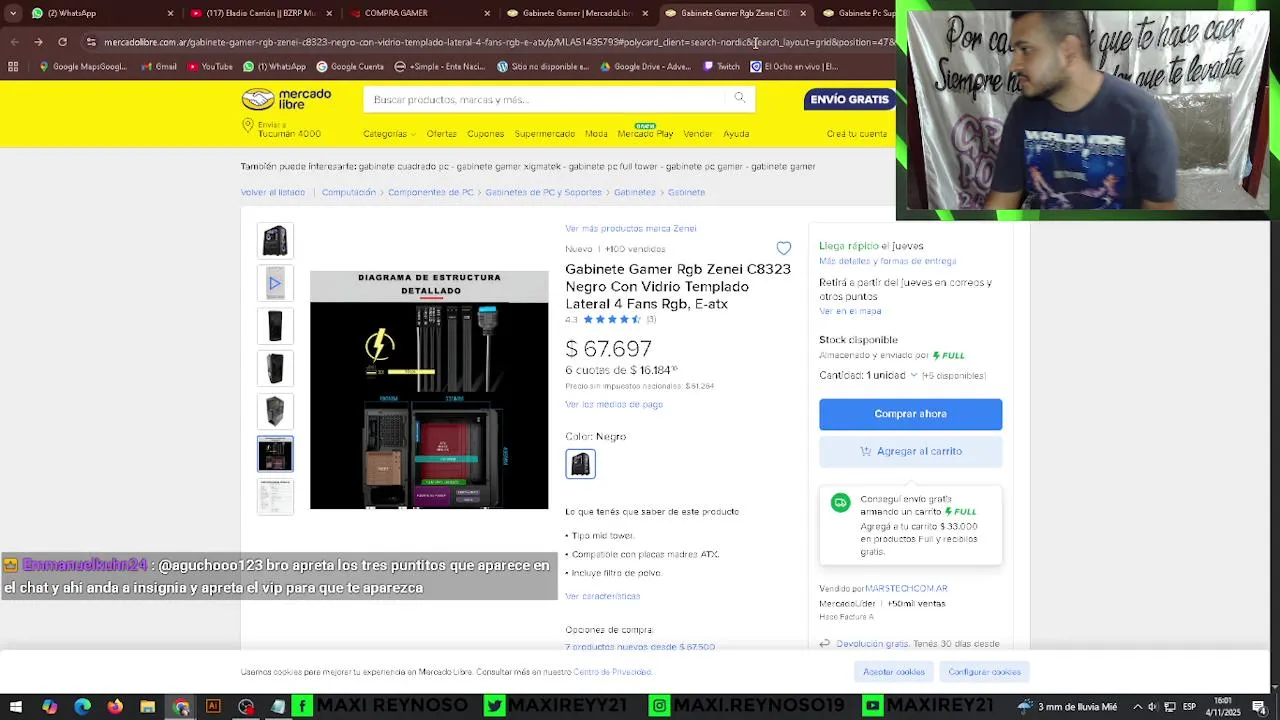Open YouTube bookmark
The width and height of the screenshot is (1280, 720).
210,67
